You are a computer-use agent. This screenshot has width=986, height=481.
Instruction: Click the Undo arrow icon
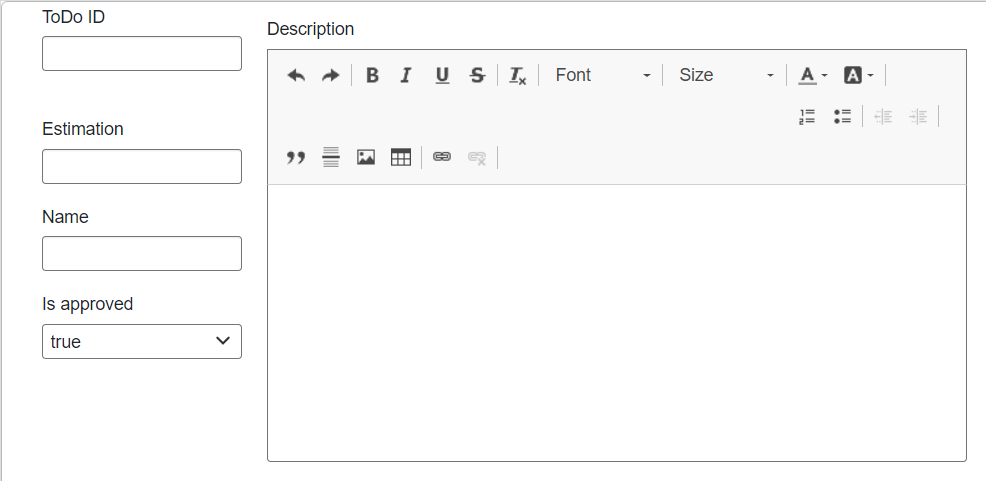[x=296, y=76]
